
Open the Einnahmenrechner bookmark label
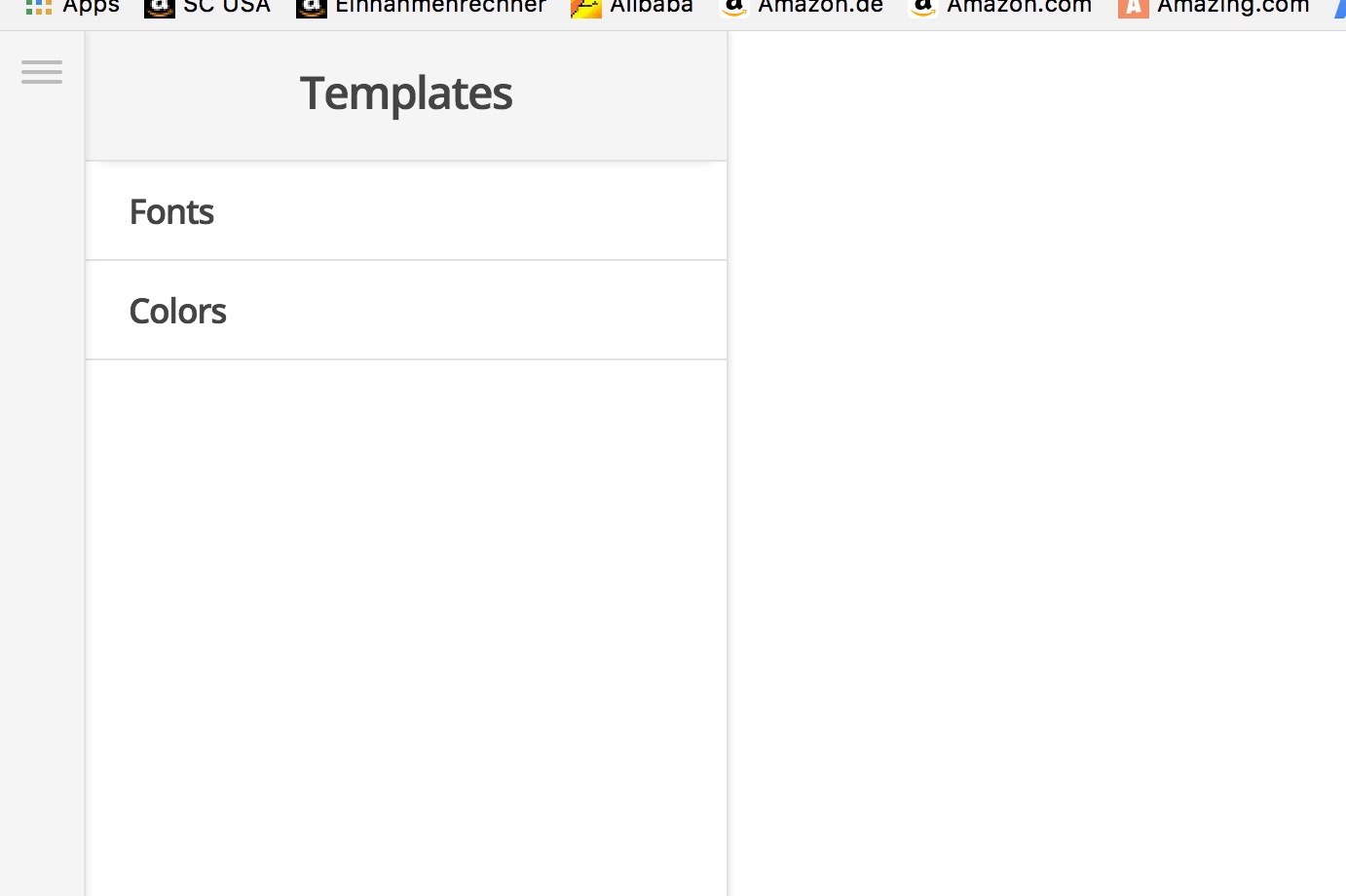tap(440, 7)
